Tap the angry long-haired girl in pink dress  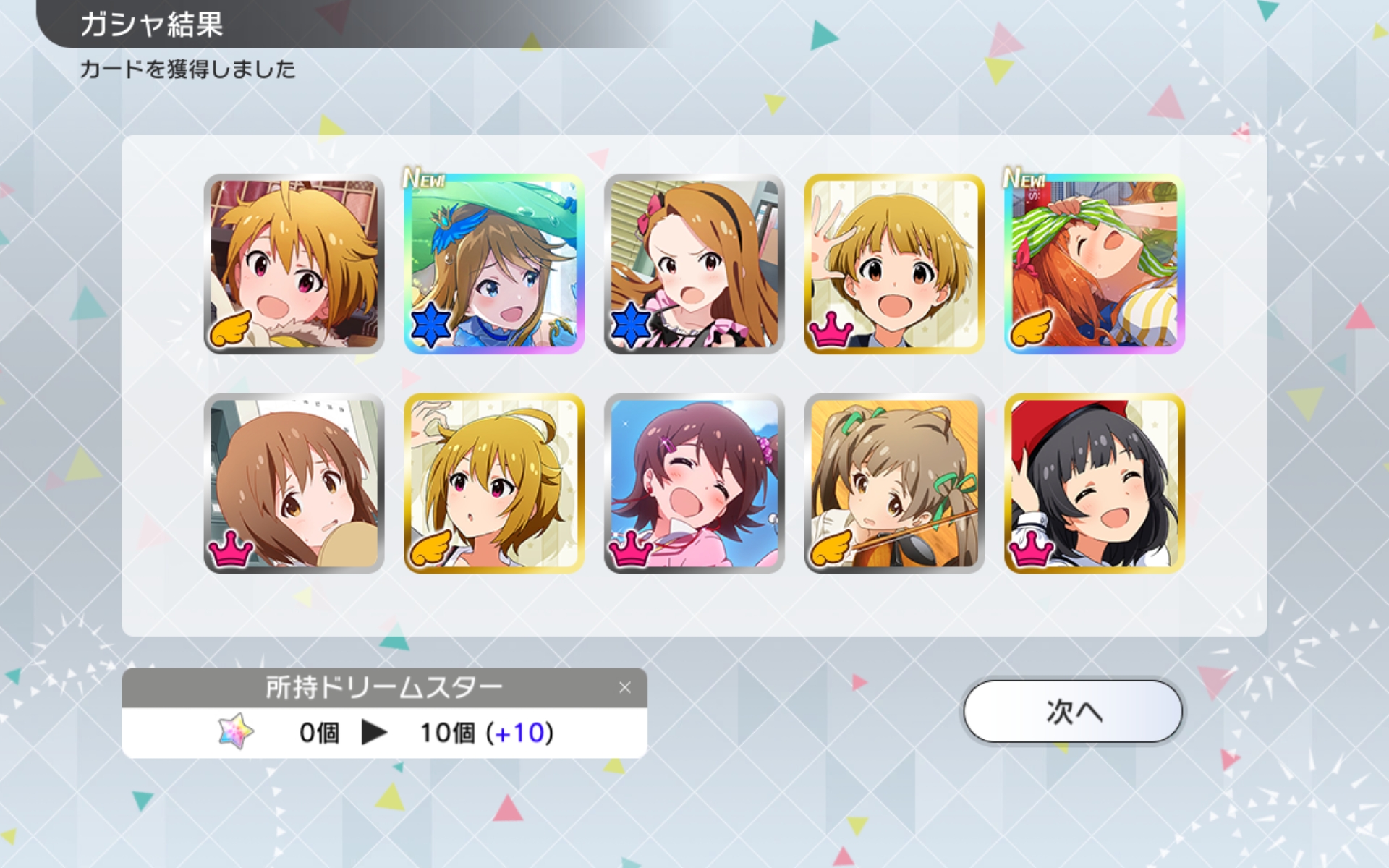point(694,264)
